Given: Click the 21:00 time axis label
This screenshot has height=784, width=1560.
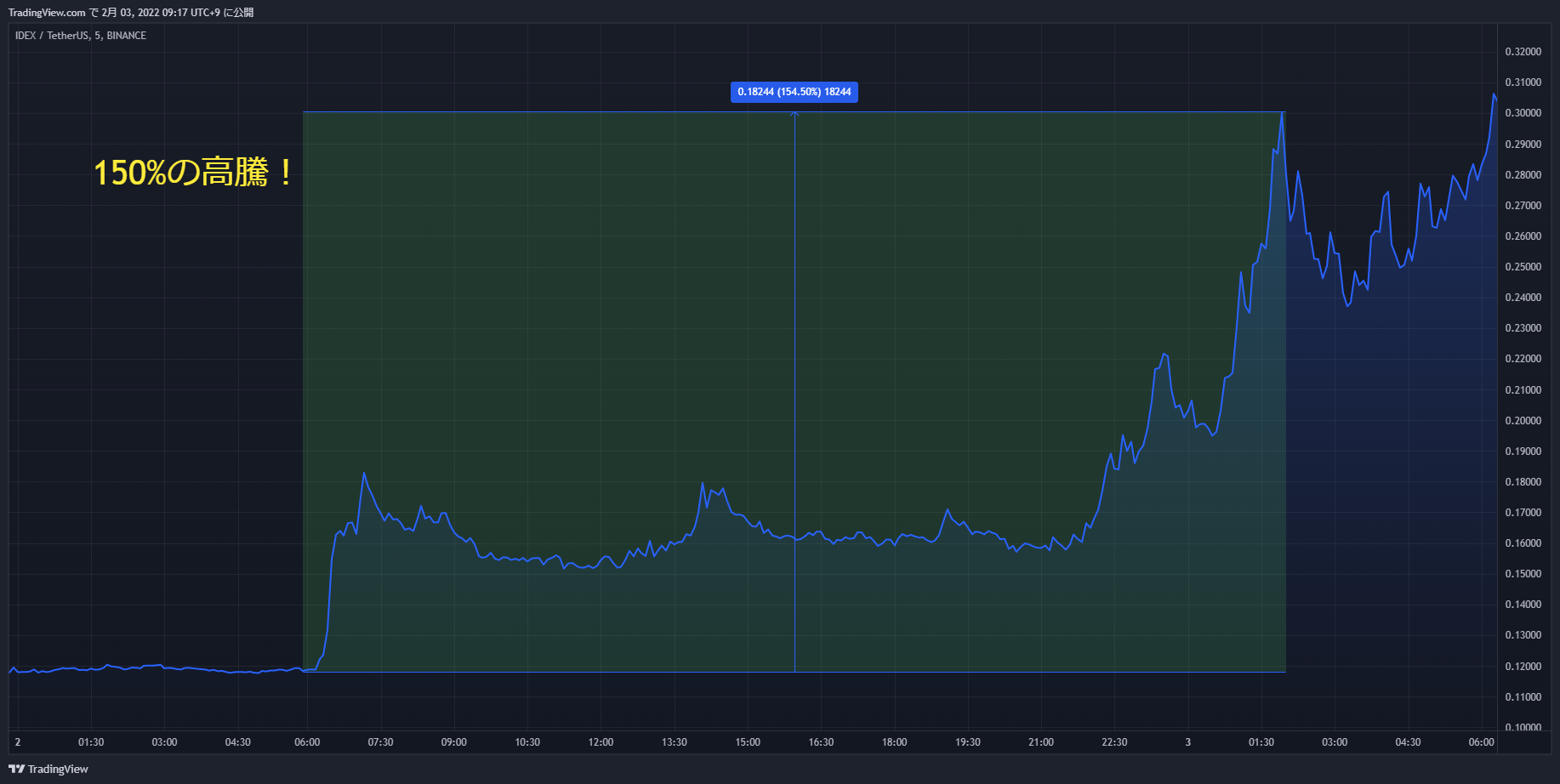Looking at the screenshot, I should pos(1041,742).
